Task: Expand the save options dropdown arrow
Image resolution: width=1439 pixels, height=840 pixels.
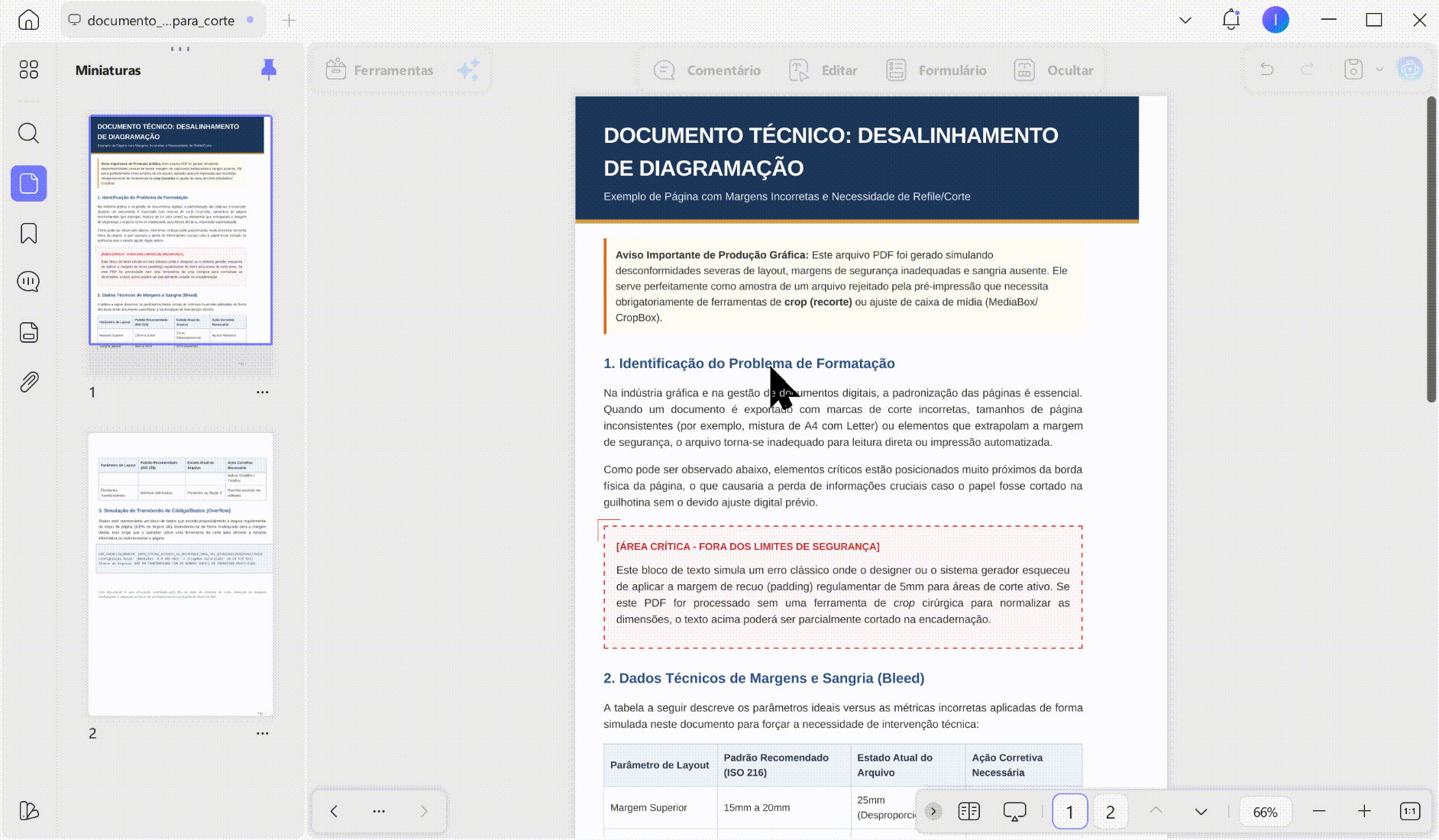Action: coord(1379,69)
